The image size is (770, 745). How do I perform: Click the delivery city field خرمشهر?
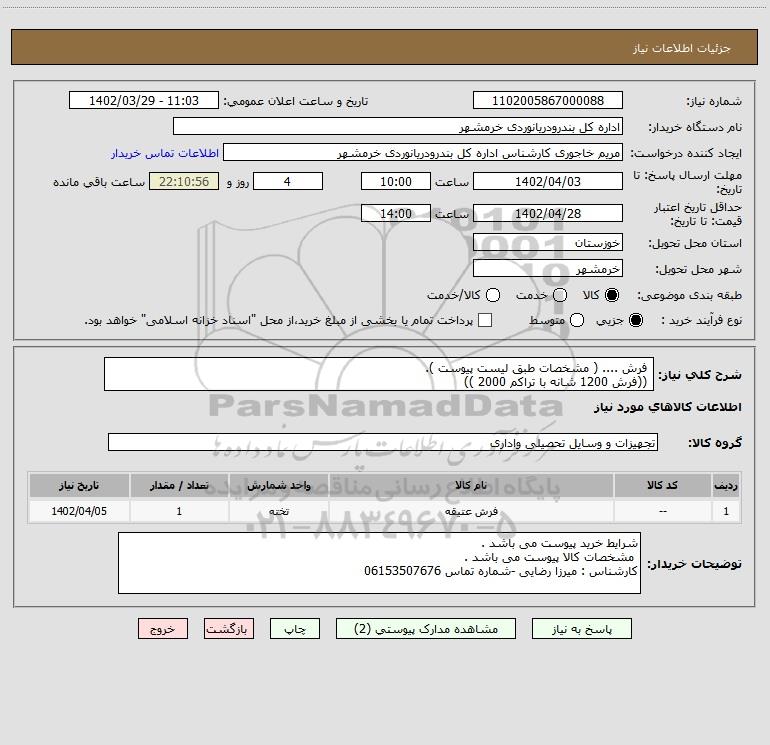548,268
